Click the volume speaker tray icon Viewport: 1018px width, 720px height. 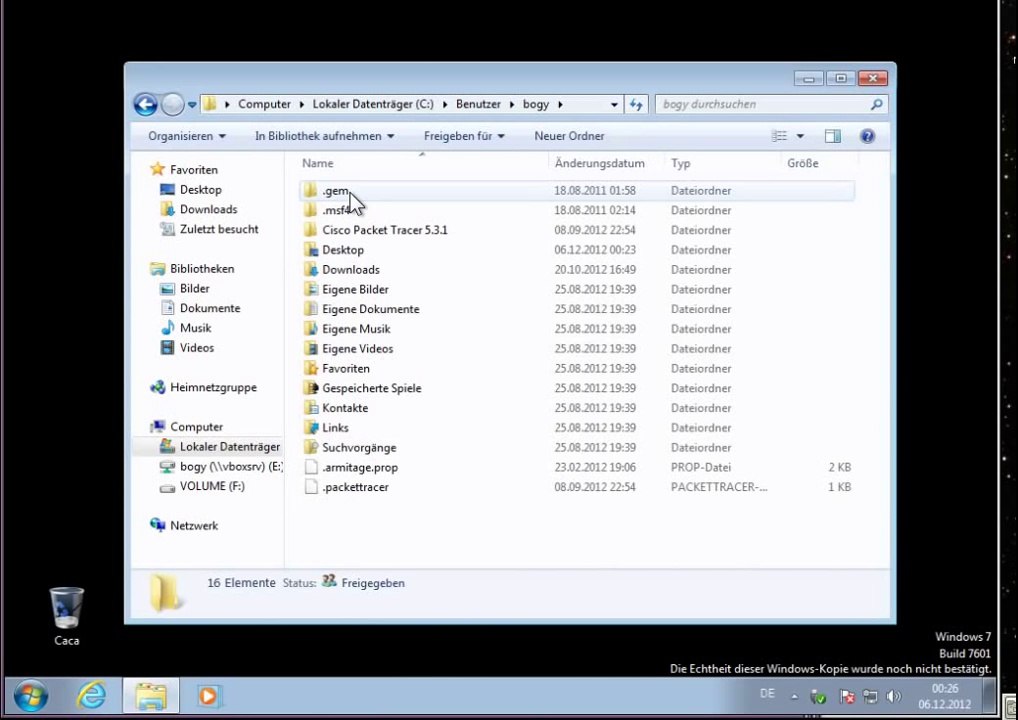point(894,697)
